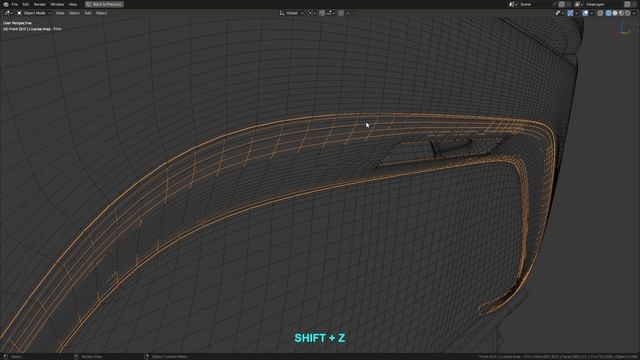Open the viewport View menu
Screen dimensions: 640x360
60,13
